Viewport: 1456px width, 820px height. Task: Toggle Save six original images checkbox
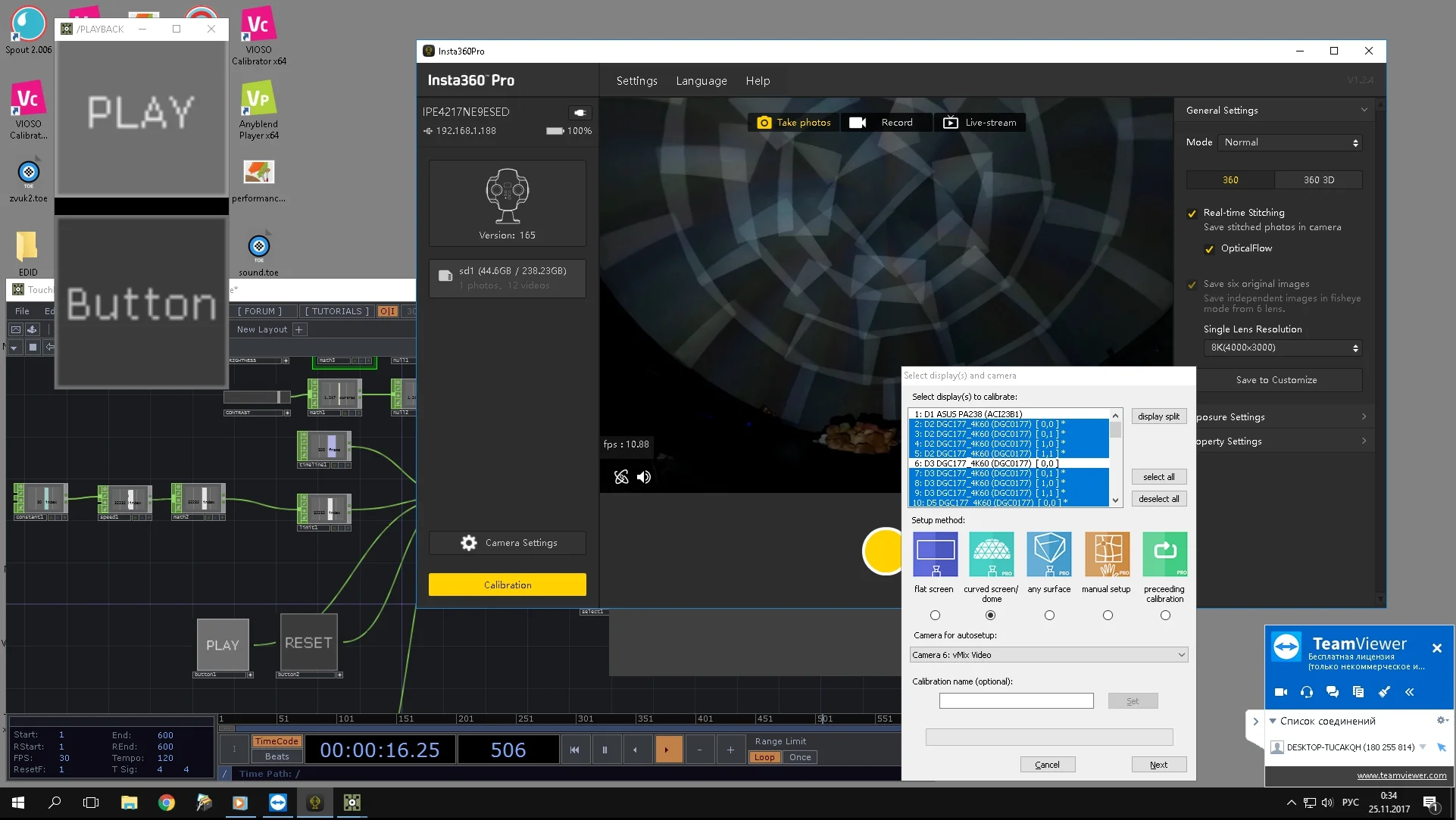(x=1192, y=285)
